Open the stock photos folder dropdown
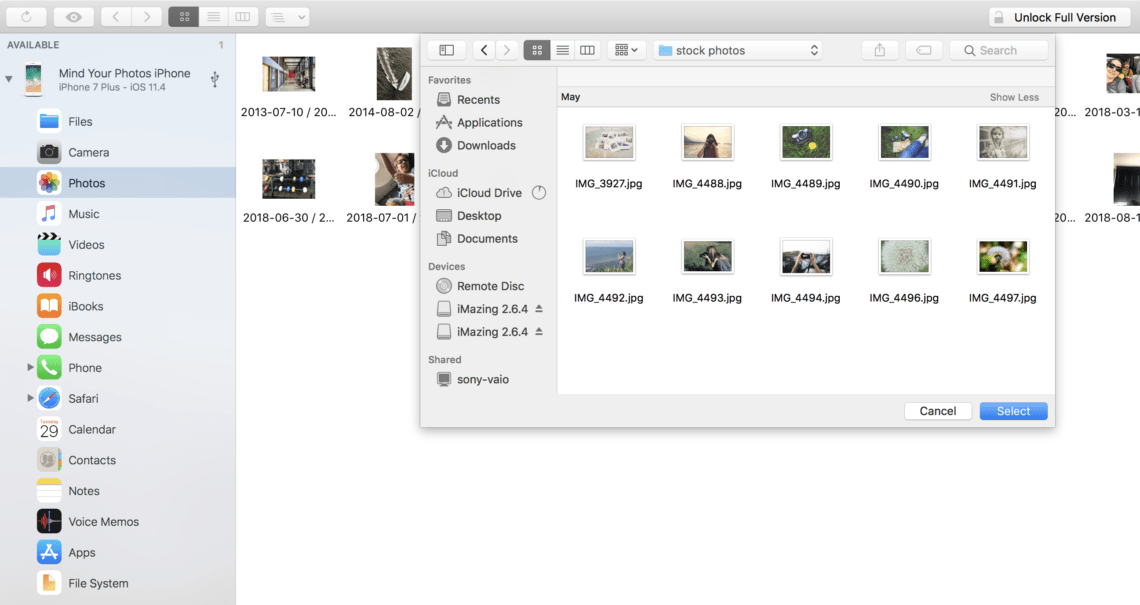The width and height of the screenshot is (1140, 605). [x=737, y=49]
